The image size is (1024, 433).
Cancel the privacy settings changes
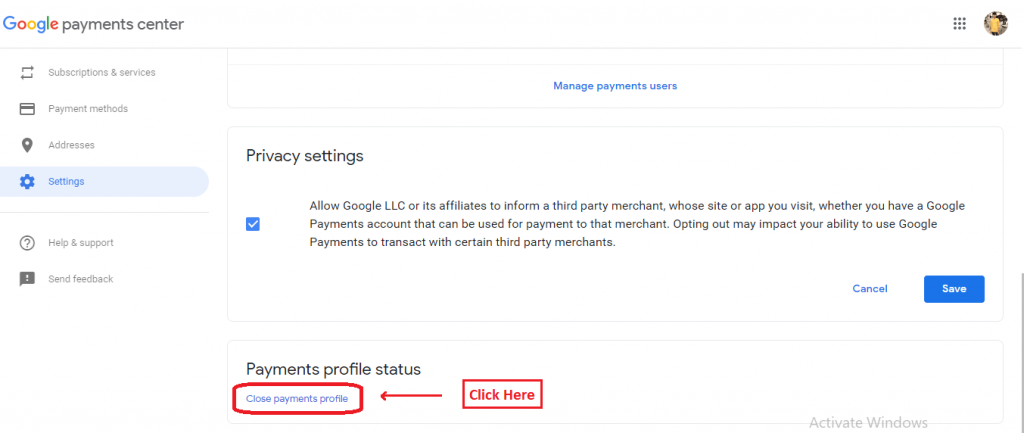click(x=870, y=289)
